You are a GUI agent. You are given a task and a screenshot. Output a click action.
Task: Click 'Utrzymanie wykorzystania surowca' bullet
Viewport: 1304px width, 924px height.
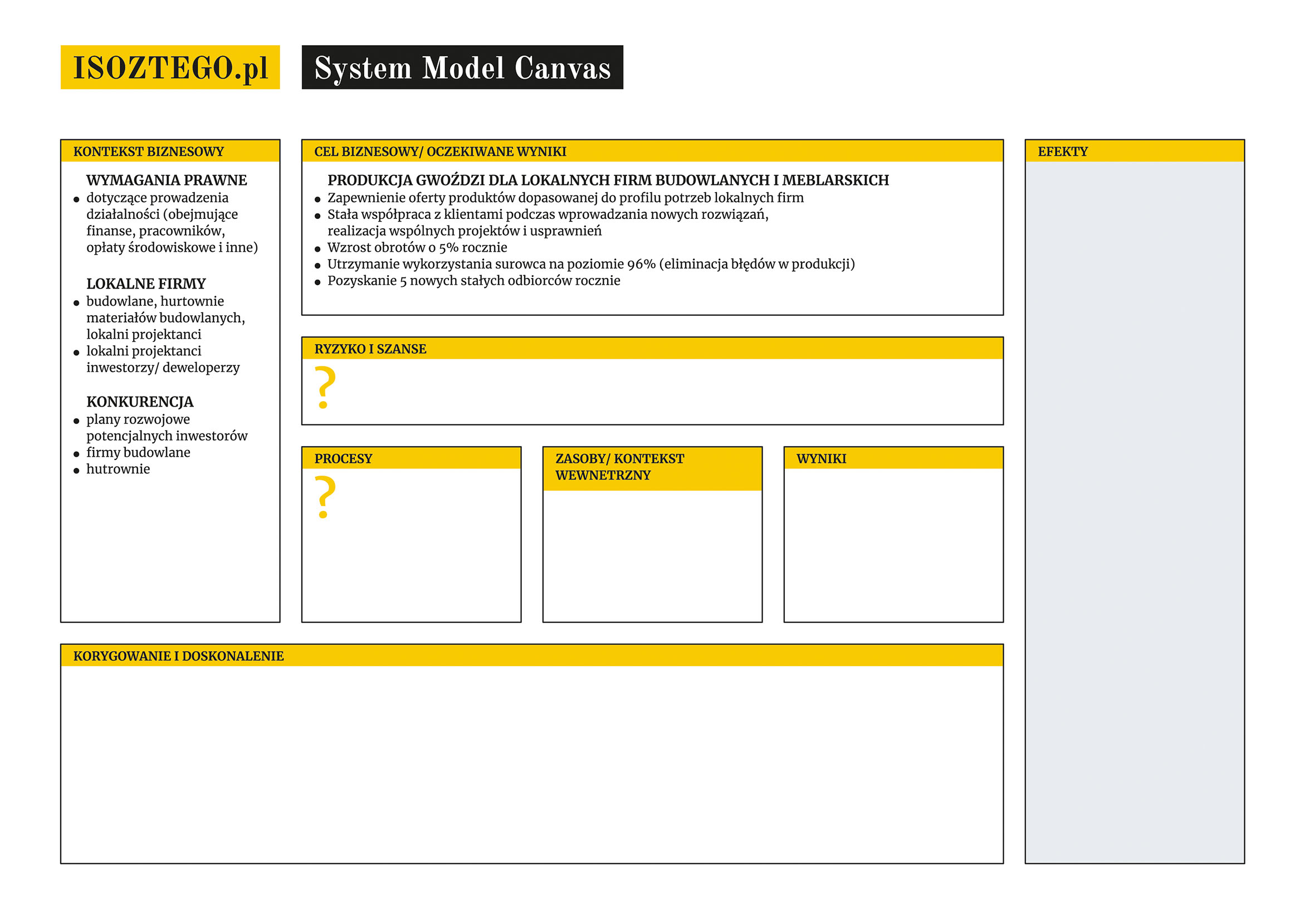[590, 265]
